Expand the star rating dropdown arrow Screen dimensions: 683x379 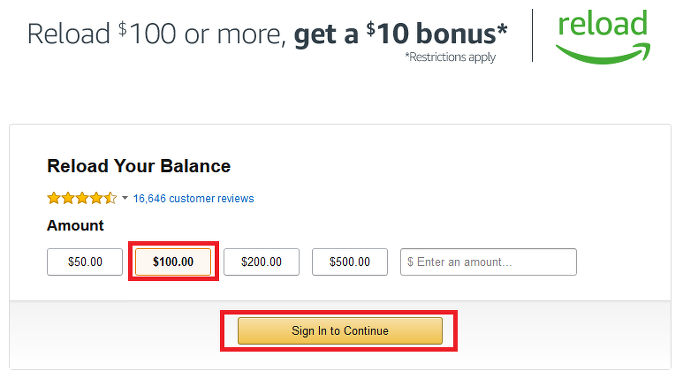pyautogui.click(x=125, y=198)
